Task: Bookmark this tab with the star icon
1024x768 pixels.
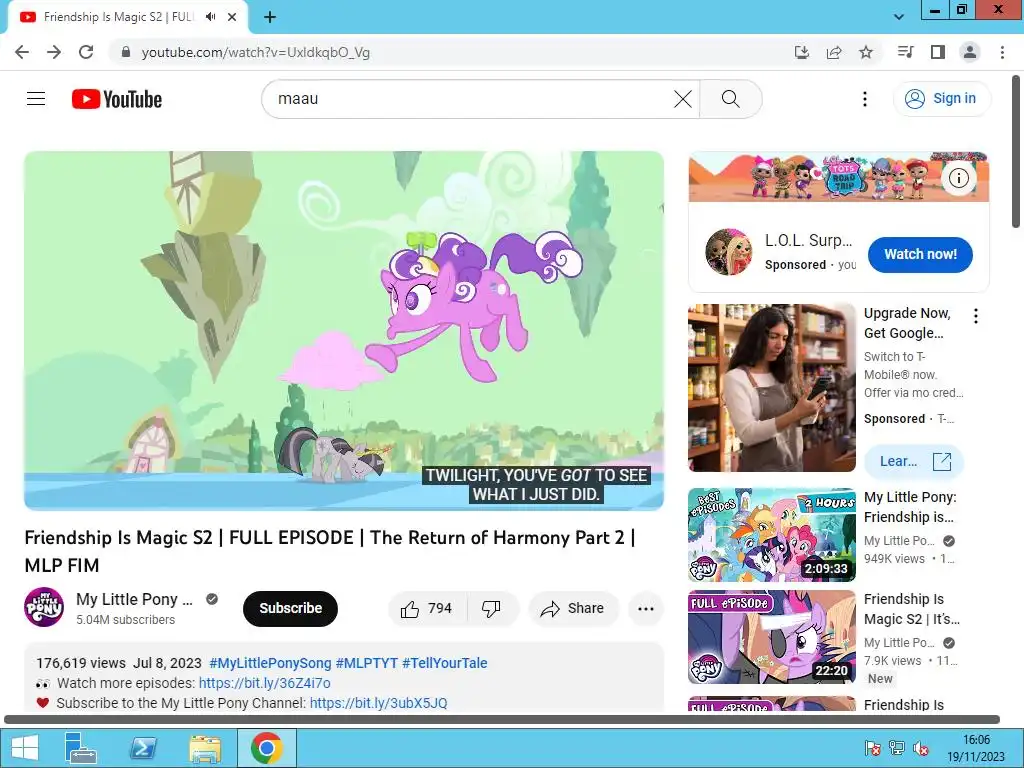Action: tap(866, 52)
